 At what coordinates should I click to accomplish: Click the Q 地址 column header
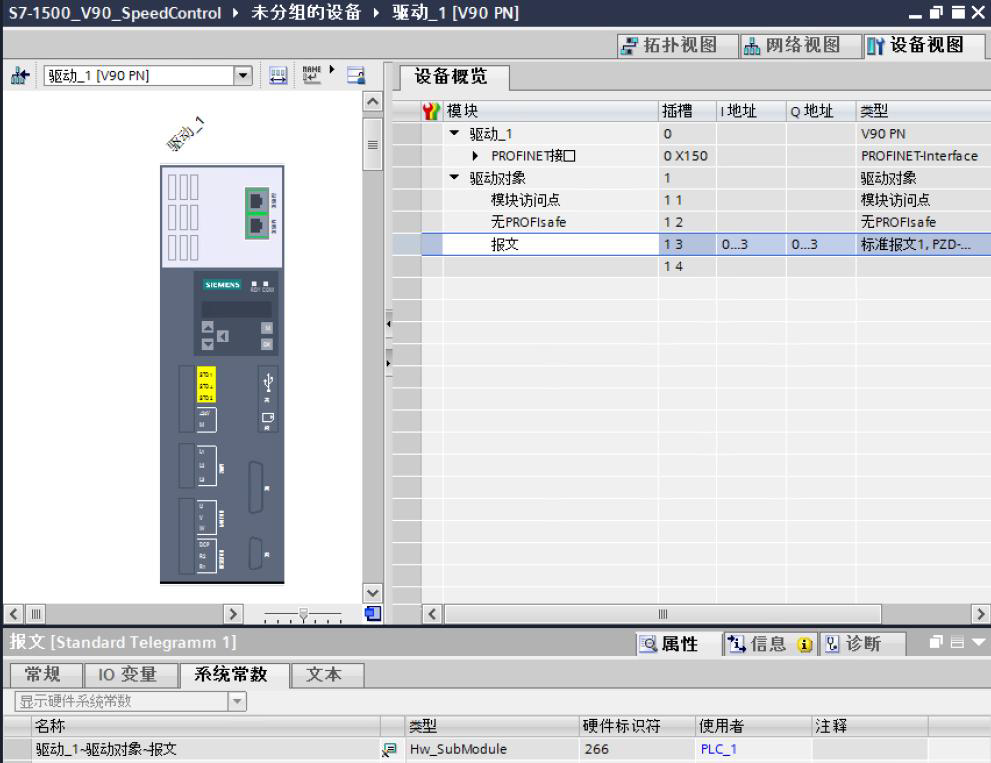(x=821, y=111)
